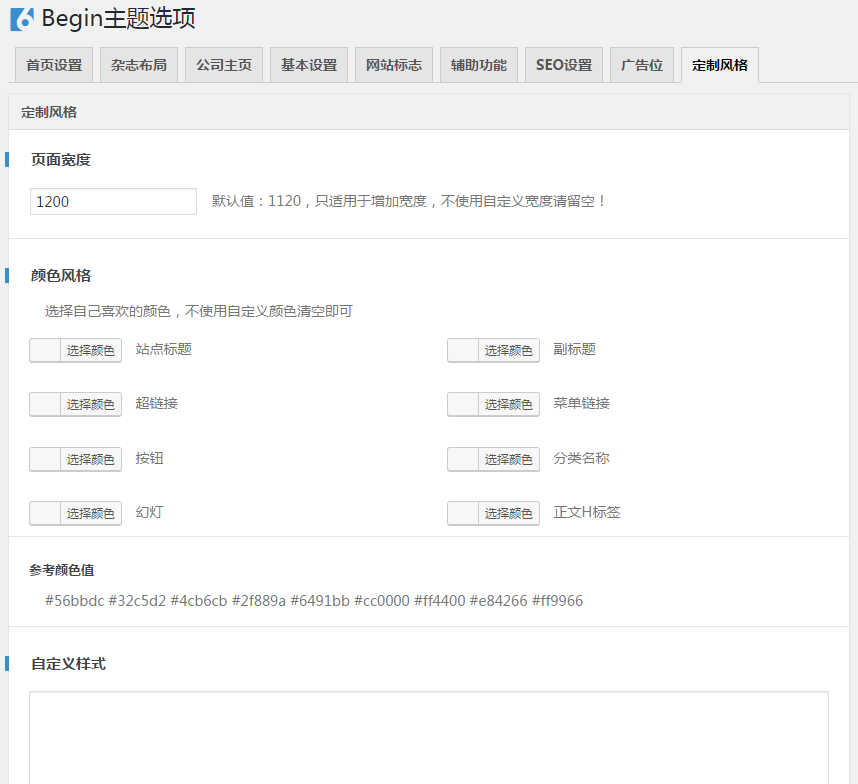
Task: Click 选择颜色 button for 按钮
Action: [91, 459]
